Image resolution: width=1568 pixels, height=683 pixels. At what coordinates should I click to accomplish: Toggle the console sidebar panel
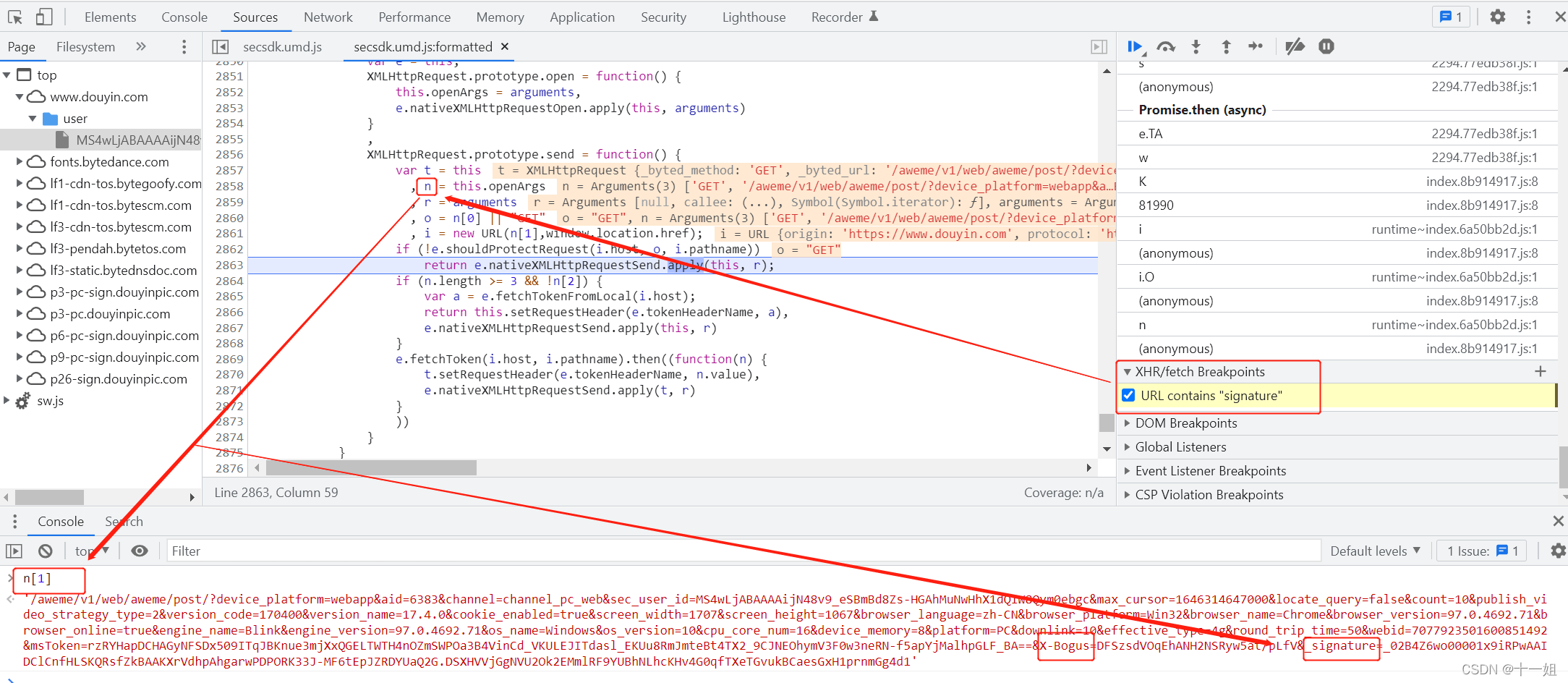[14, 551]
